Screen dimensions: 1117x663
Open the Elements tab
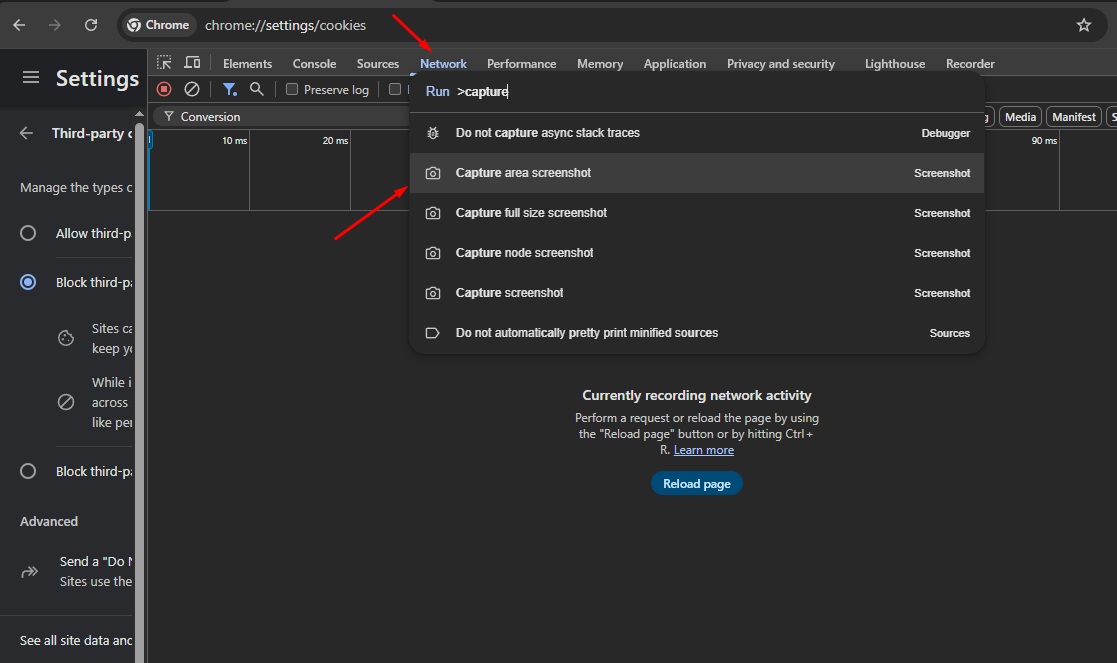pyautogui.click(x=247, y=63)
